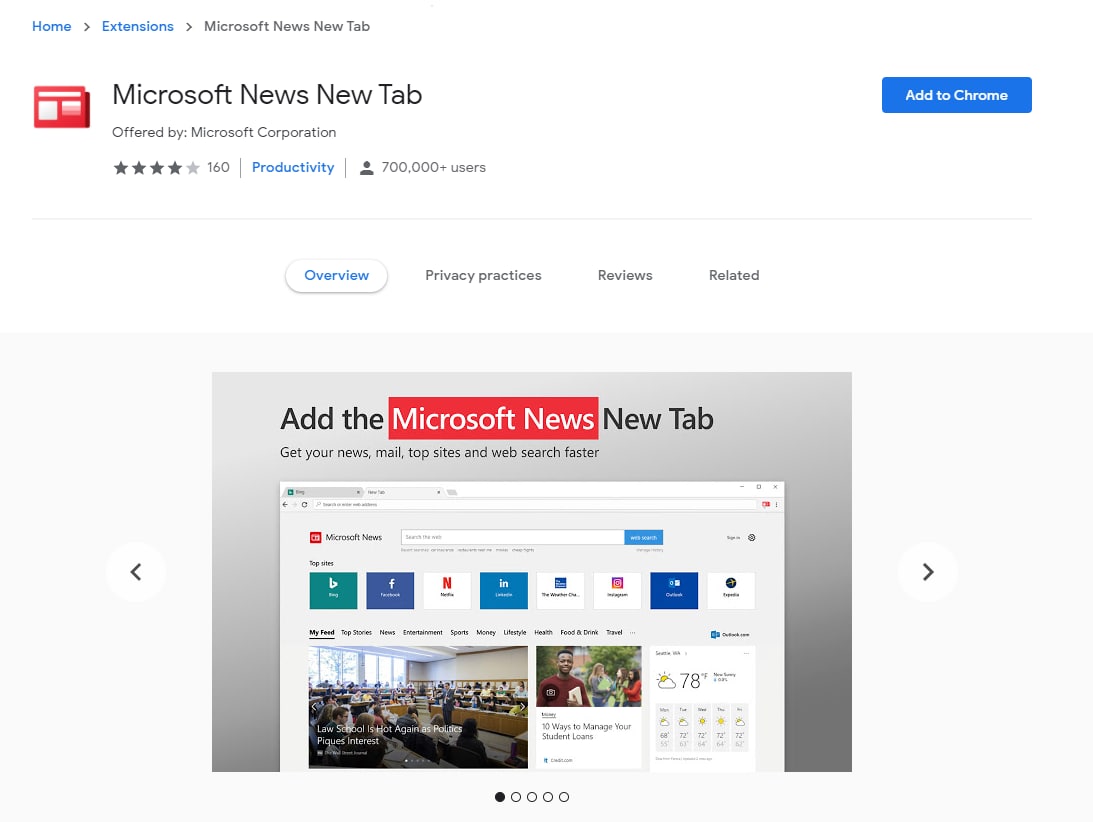Viewport: 1093px width, 822px height.
Task: Open the Reviews tab
Action: pyautogui.click(x=625, y=275)
